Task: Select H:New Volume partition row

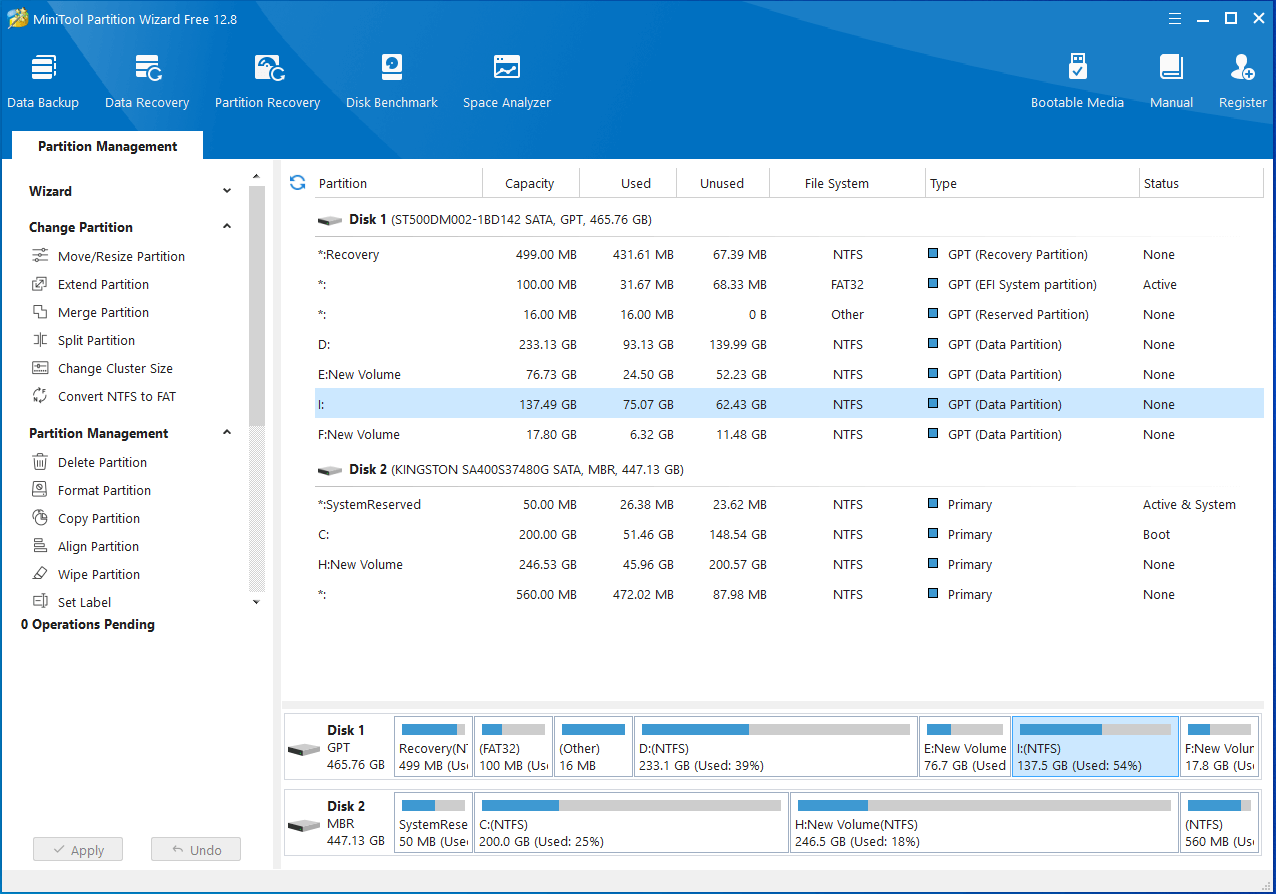Action: 789,564
